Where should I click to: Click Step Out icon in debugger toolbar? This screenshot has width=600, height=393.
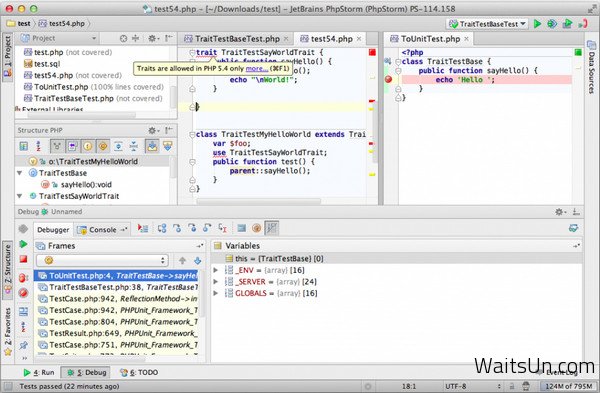207,228
